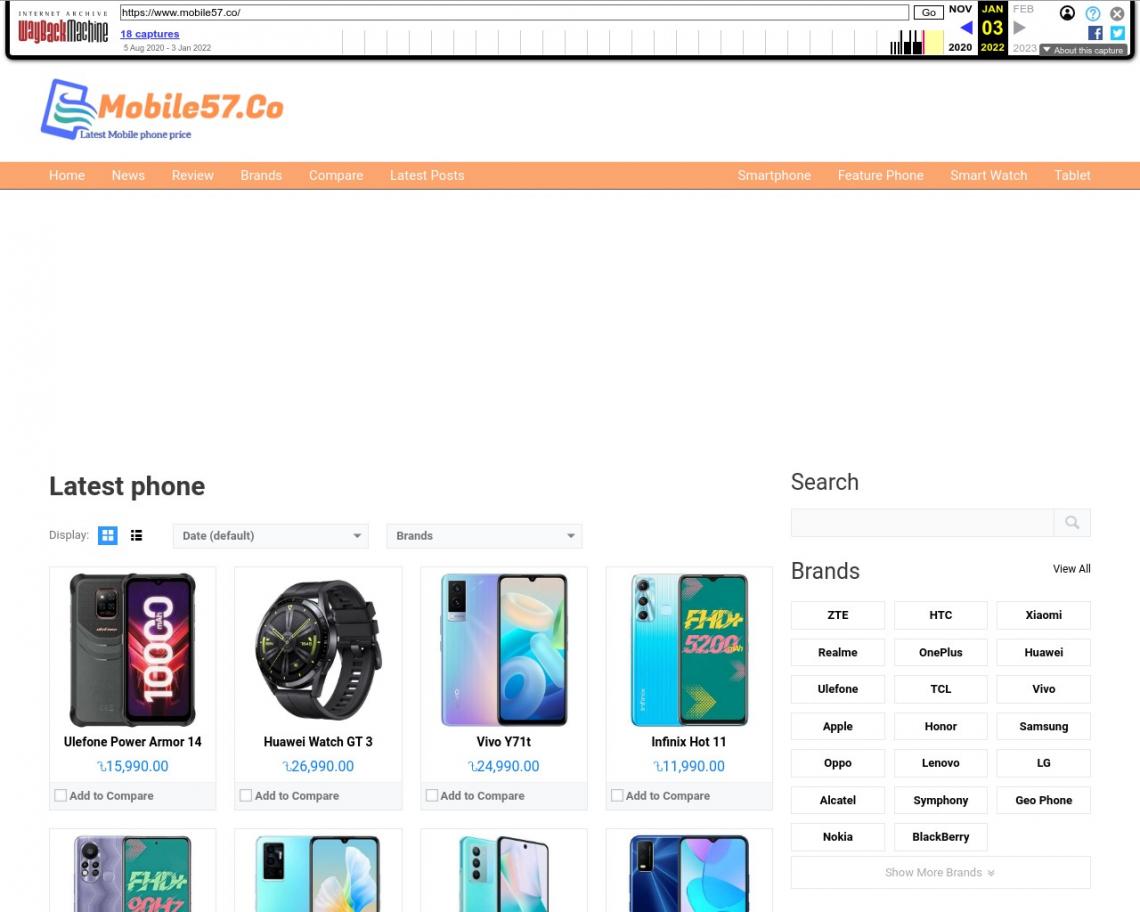Check Add to Compare for Infinix Hot 11

pos(617,796)
